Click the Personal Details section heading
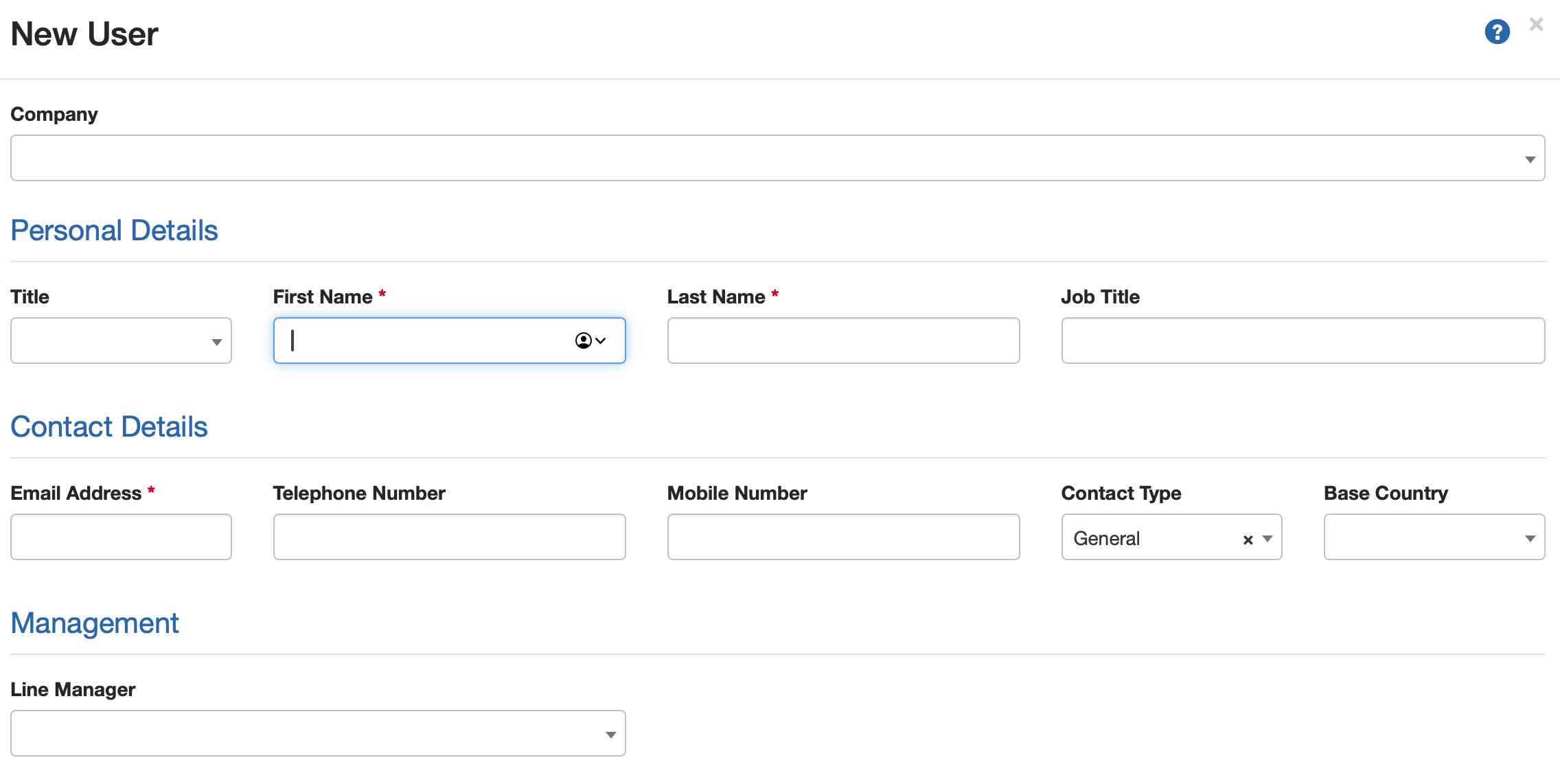Screen dimensions: 1560x784 pyautogui.click(x=114, y=231)
